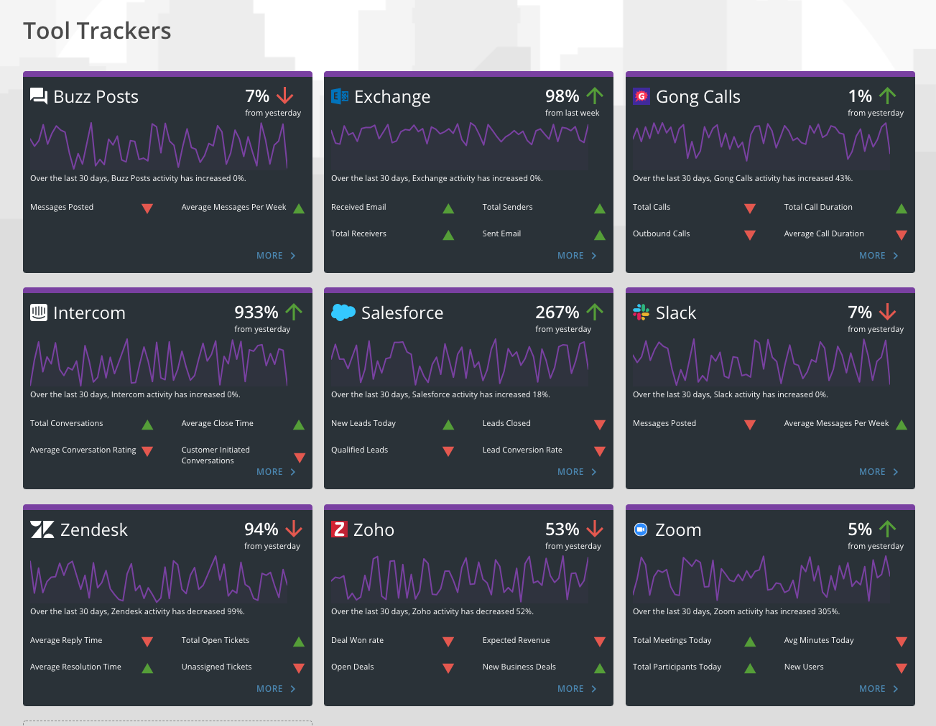Click red down arrow beside Buzz Posts 7%

pyautogui.click(x=285, y=96)
